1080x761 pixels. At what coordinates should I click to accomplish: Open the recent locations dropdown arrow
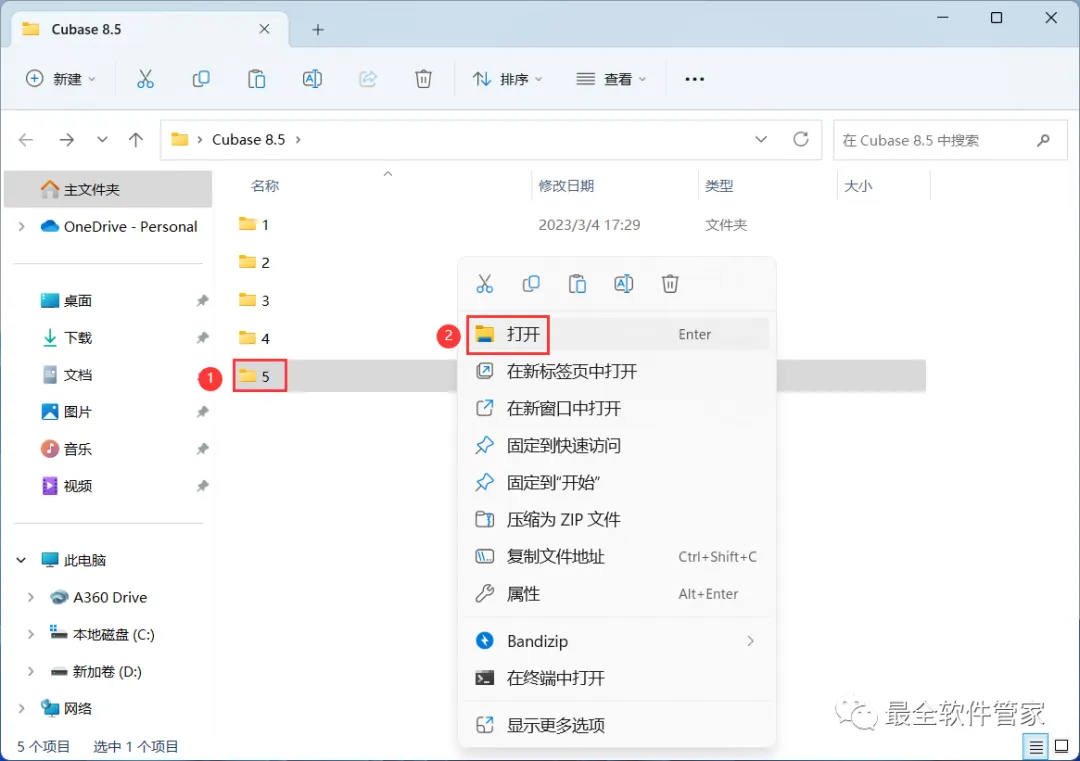(x=102, y=140)
